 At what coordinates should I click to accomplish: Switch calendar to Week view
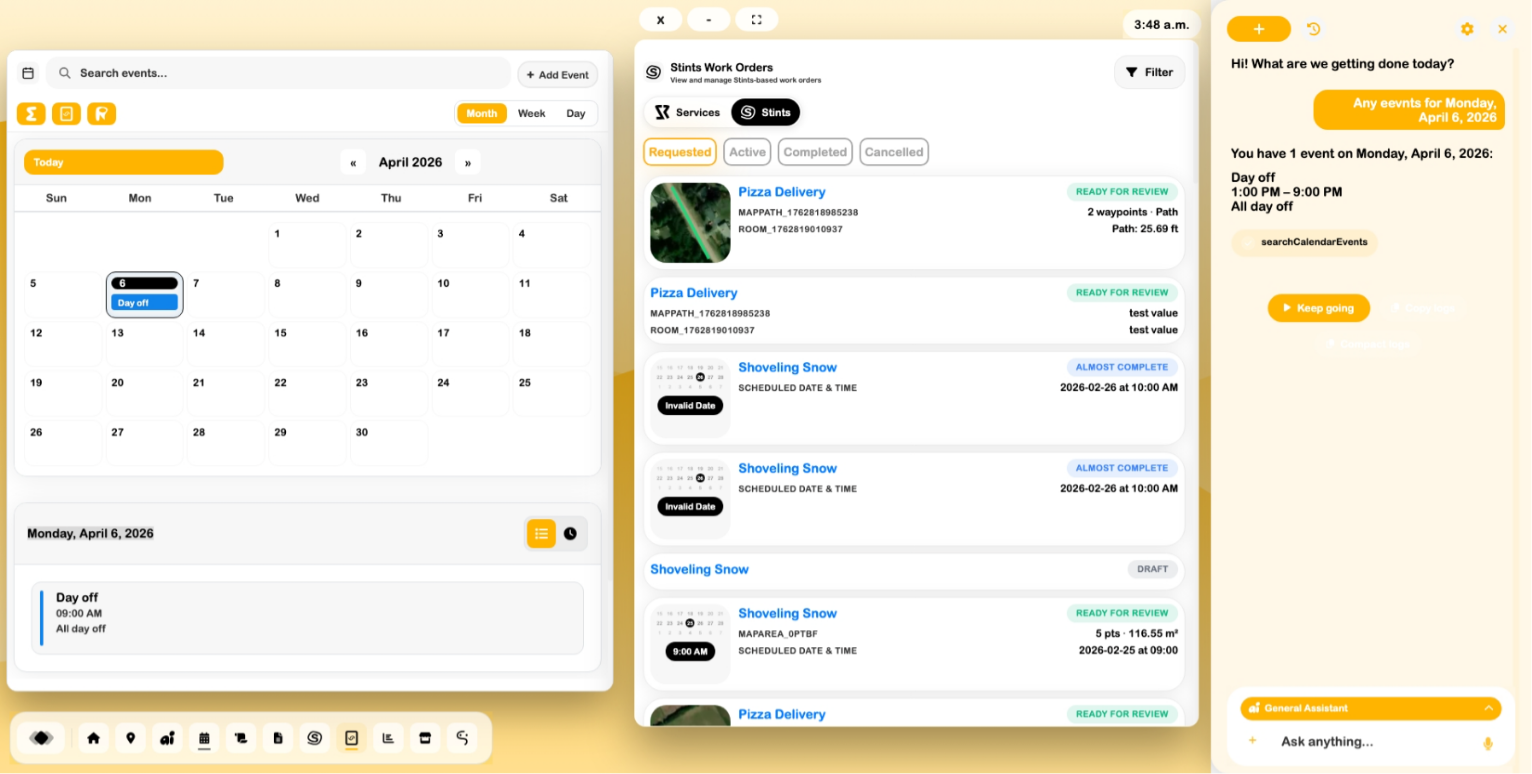531,113
